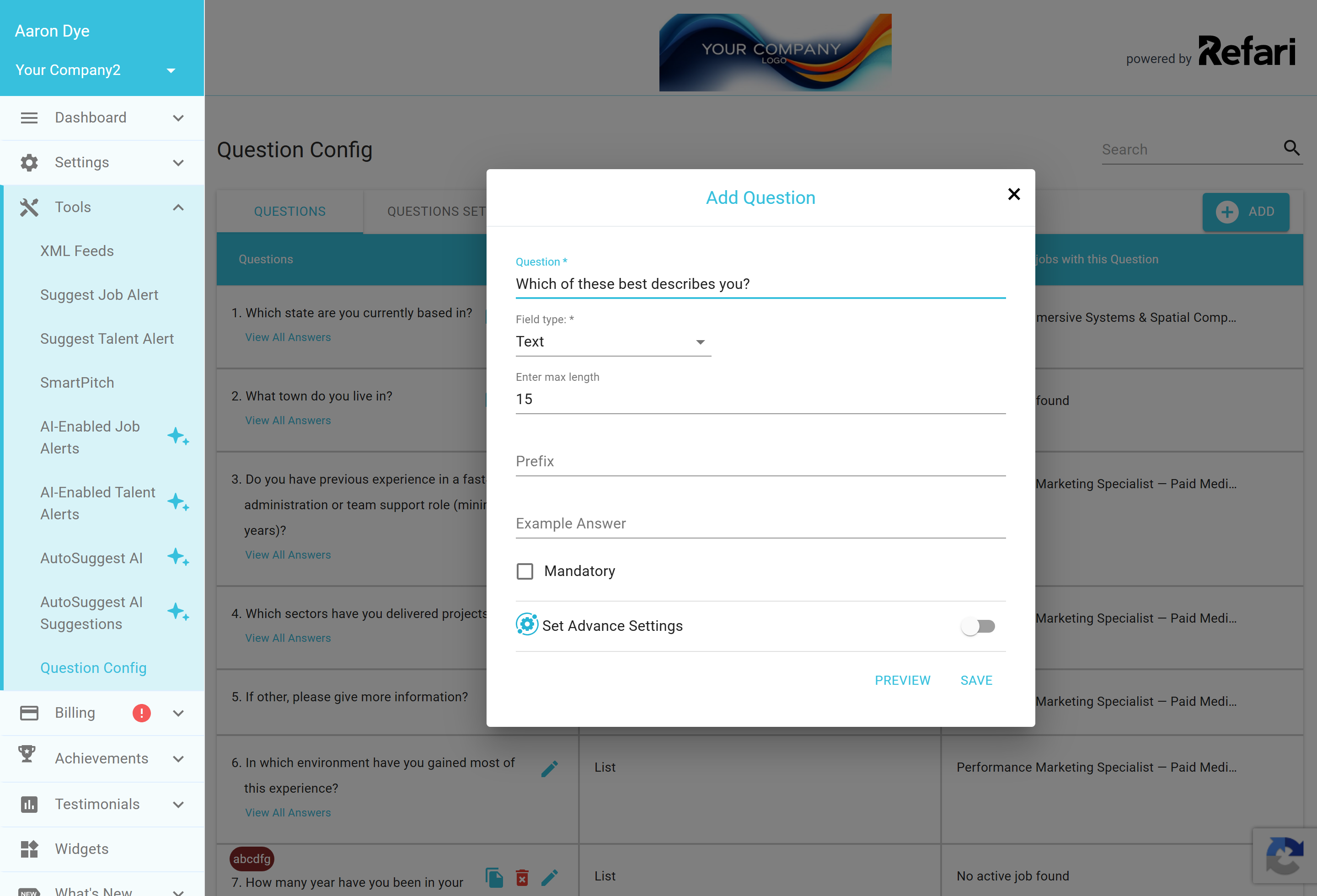The width and height of the screenshot is (1317, 896).
Task: Click the Widgets sidebar icon
Action: (x=29, y=848)
